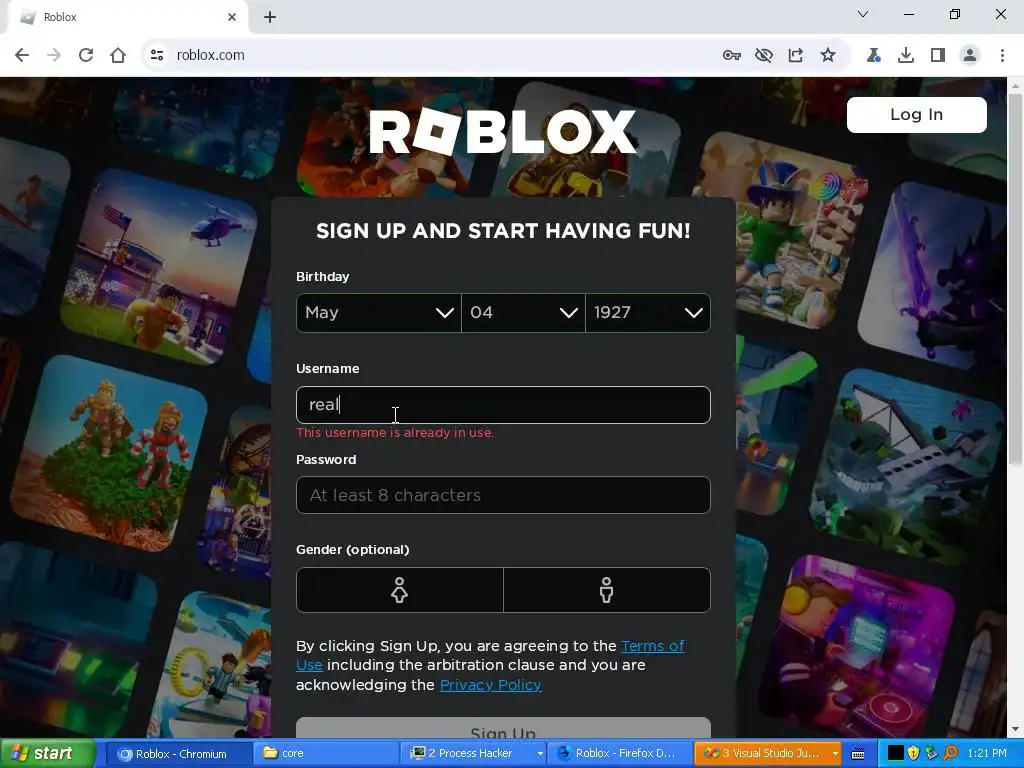Click the crashed airplane game thumbnail

(x=907, y=468)
